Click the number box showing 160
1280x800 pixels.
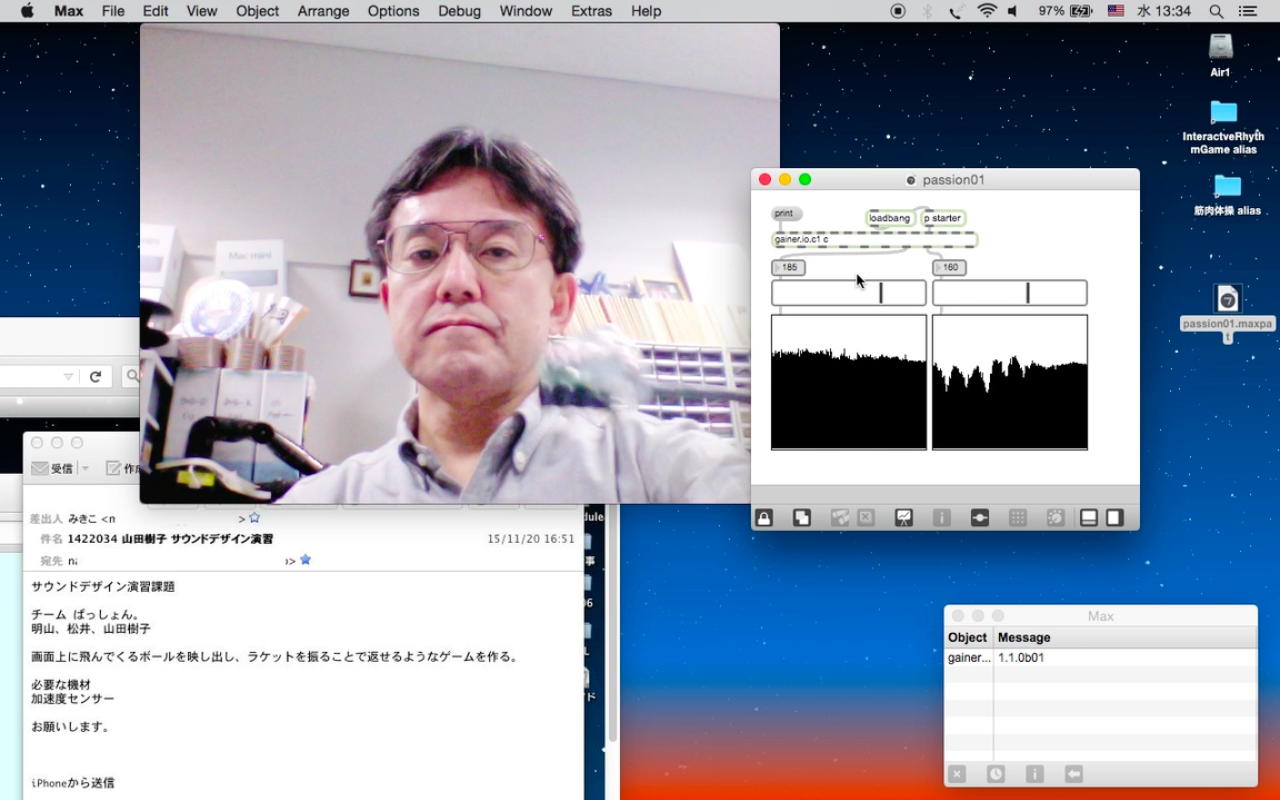pos(949,267)
